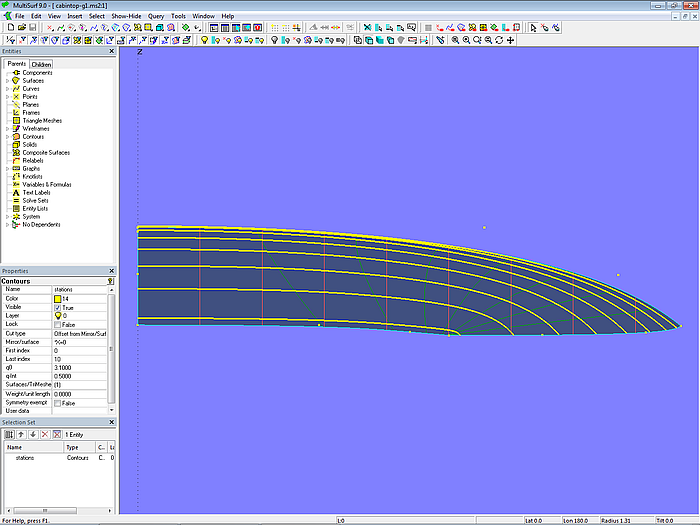This screenshot has width=700, height=525.
Task: Select the arrow pointer select tool
Action: [533, 28]
